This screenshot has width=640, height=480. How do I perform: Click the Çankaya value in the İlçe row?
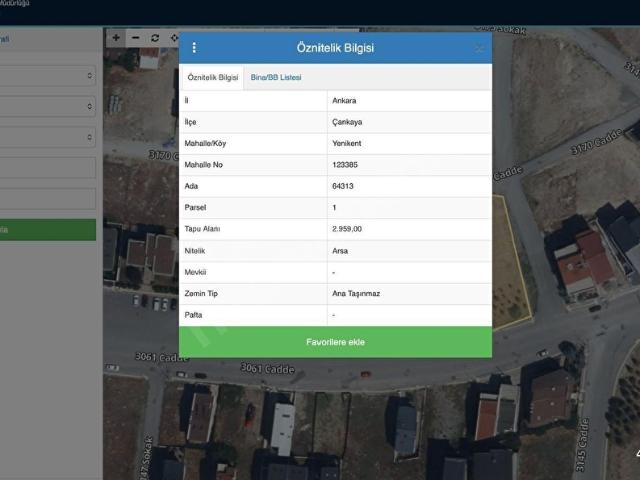(348, 122)
